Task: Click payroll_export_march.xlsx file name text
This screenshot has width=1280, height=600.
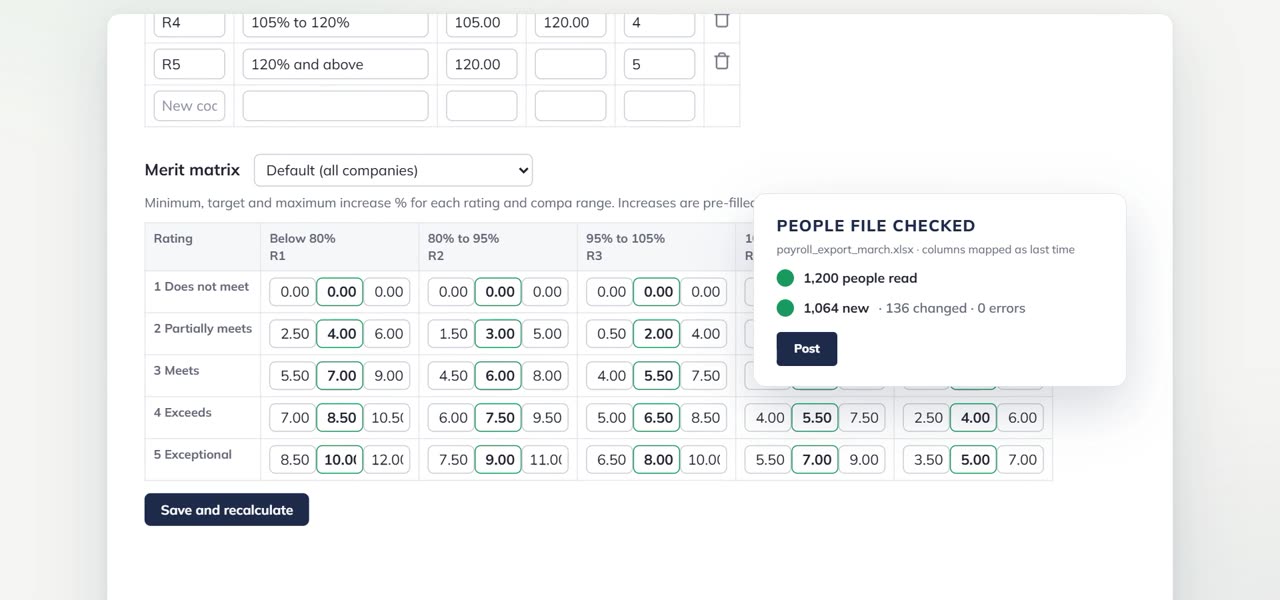Action: tap(846, 249)
